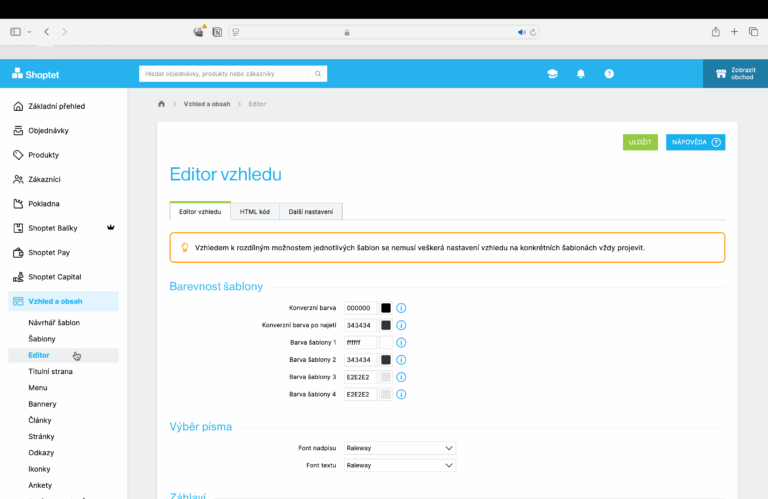The height and width of the screenshot is (499, 768).
Task: Show info for Barva šablony 1
Action: tap(401, 342)
